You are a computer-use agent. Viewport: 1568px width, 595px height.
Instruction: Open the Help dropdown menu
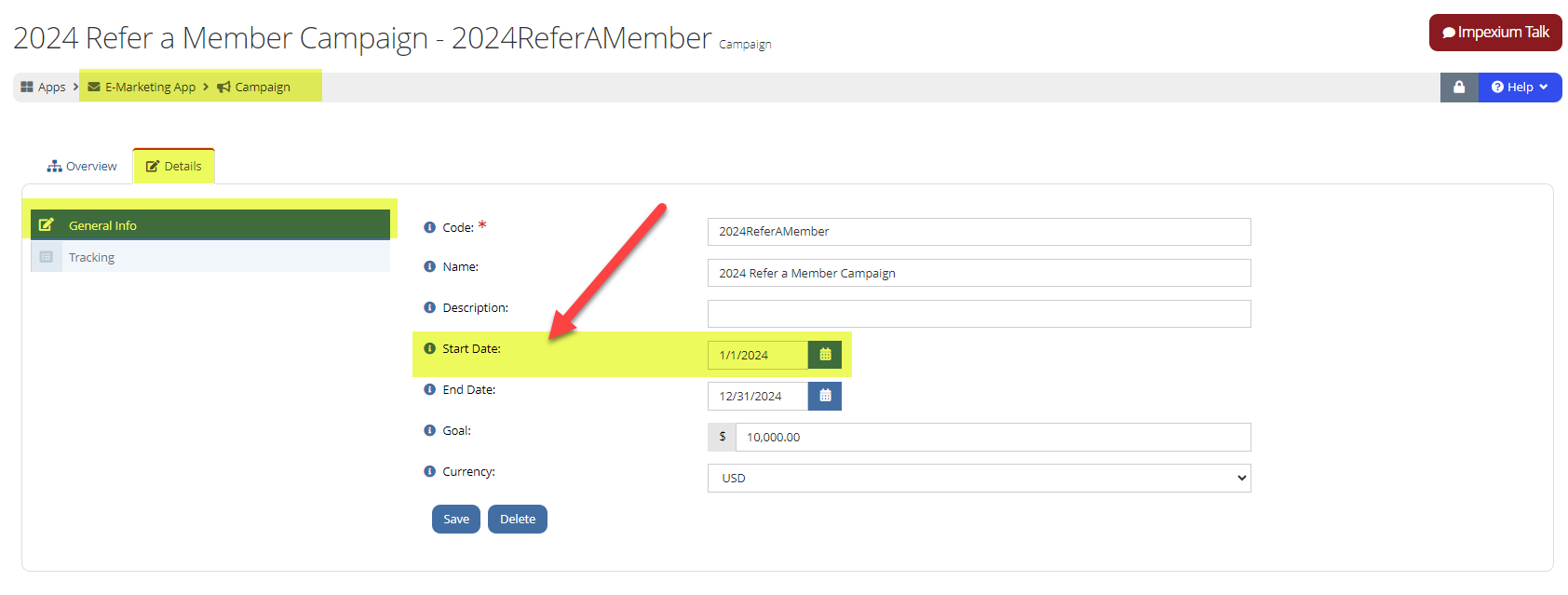1520,88
